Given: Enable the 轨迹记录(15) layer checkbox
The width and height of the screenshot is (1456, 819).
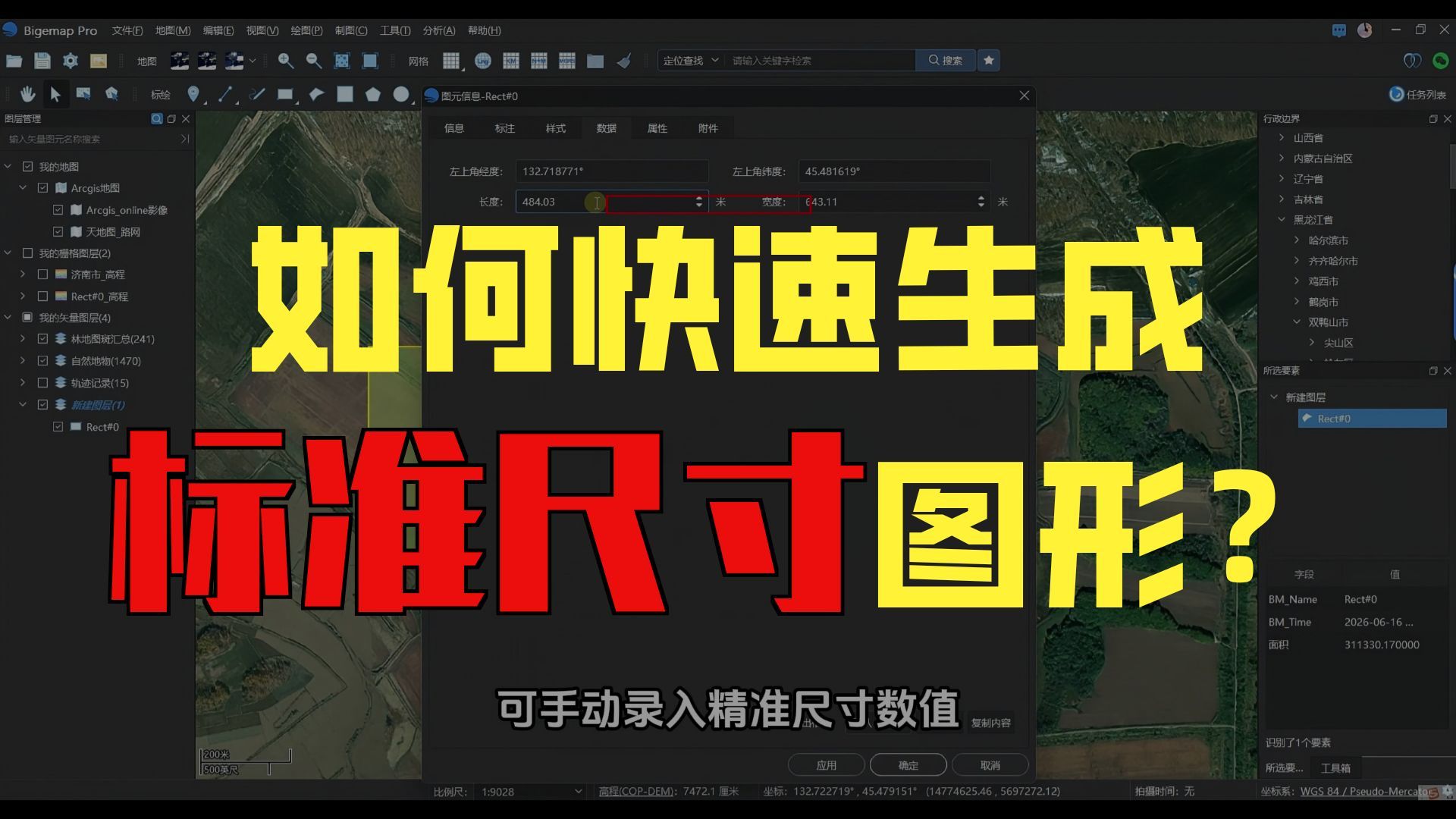Looking at the screenshot, I should [42, 383].
